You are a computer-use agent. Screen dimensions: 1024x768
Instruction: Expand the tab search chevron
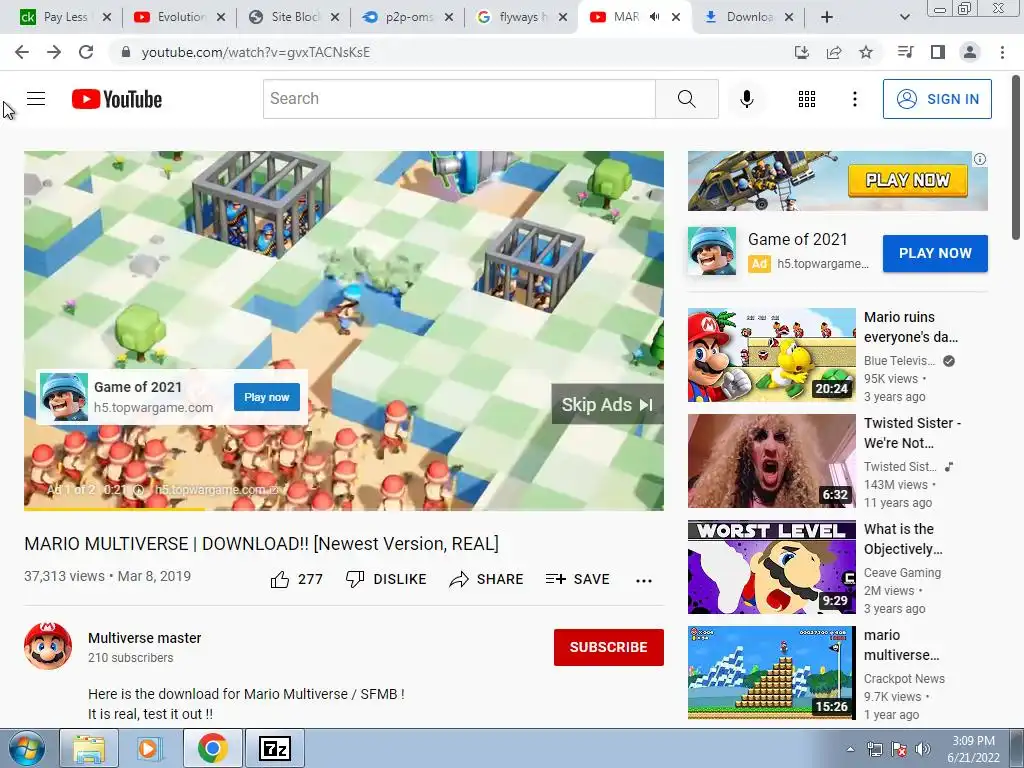[x=904, y=17]
